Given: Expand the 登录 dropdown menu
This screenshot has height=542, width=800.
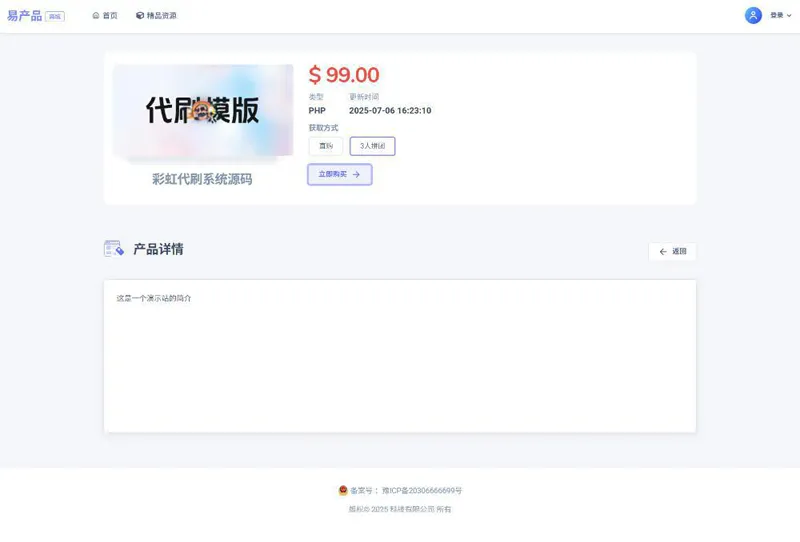Looking at the screenshot, I should click(777, 16).
